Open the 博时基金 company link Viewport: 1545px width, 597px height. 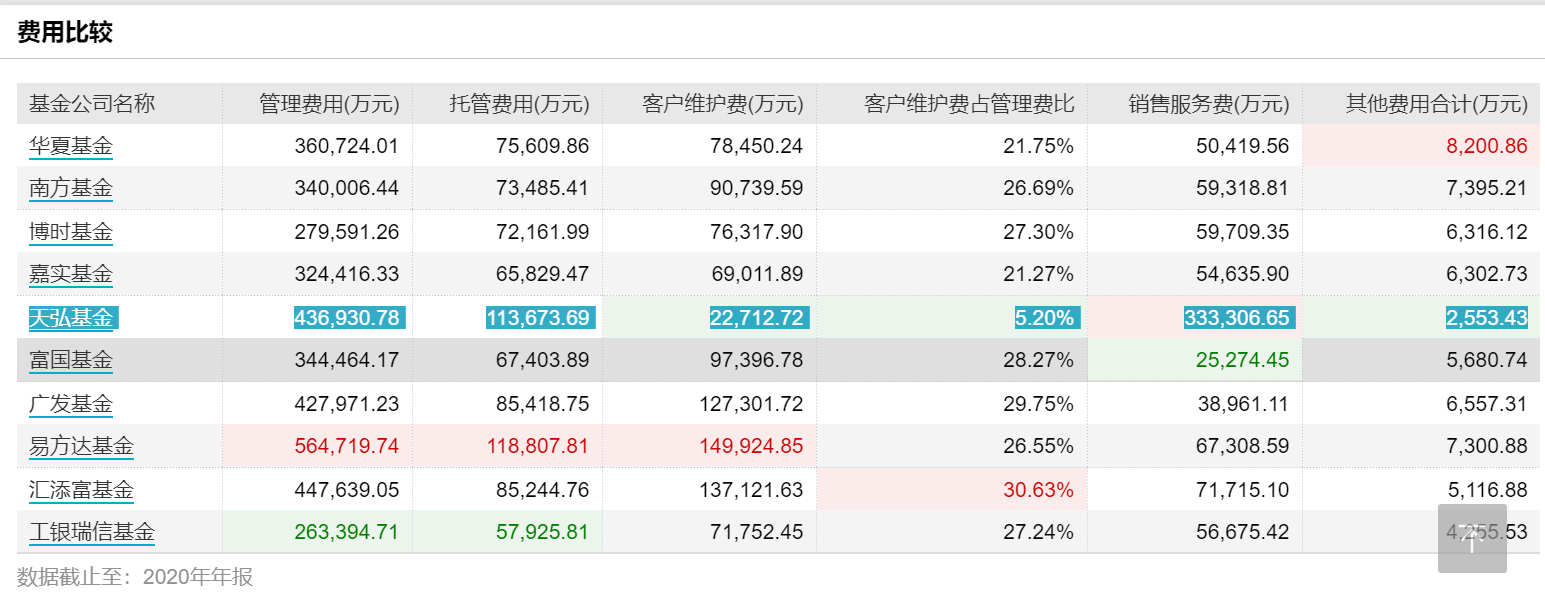pyautogui.click(x=71, y=232)
